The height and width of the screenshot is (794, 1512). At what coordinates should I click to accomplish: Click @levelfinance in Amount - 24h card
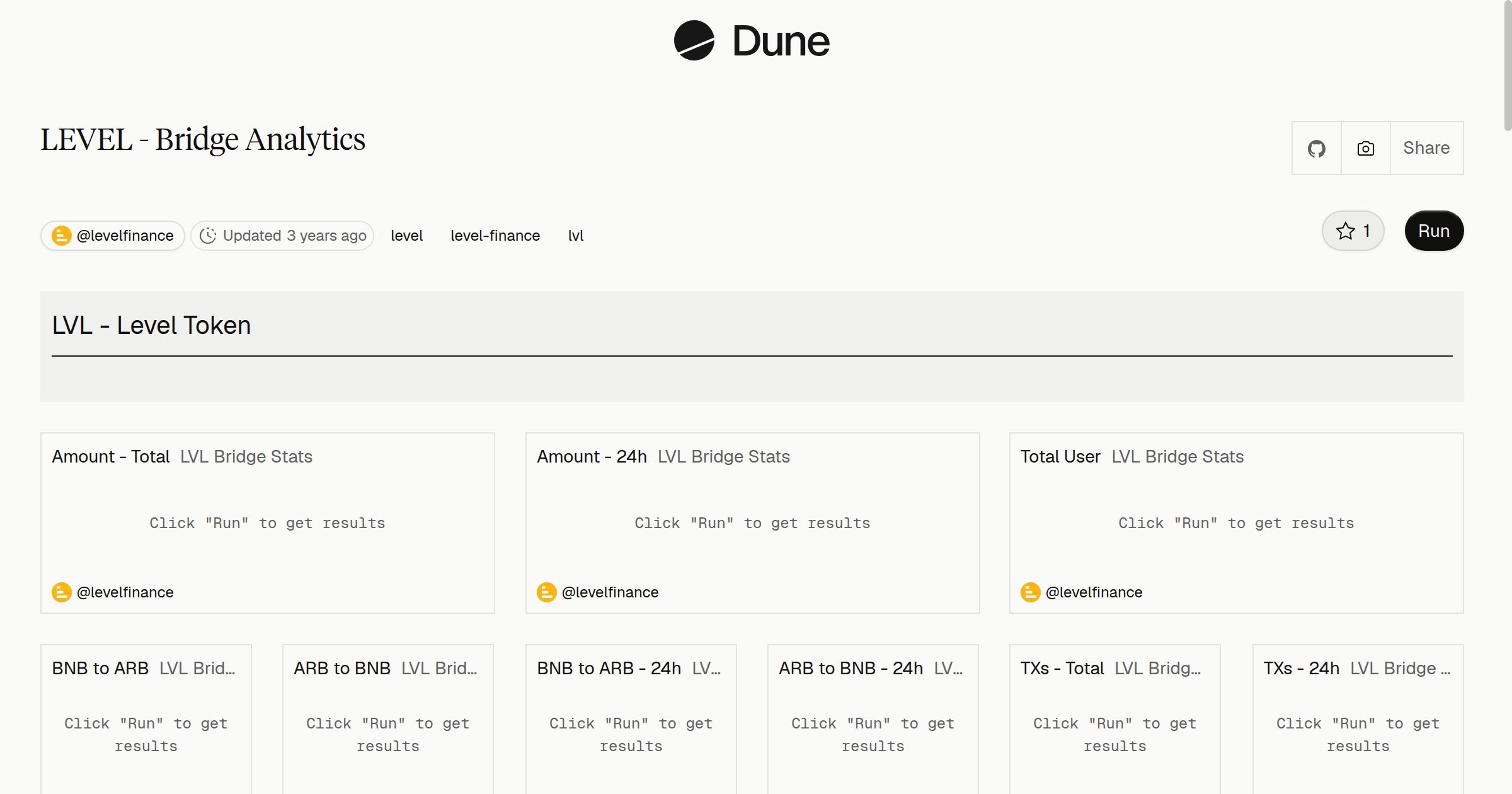pos(610,592)
